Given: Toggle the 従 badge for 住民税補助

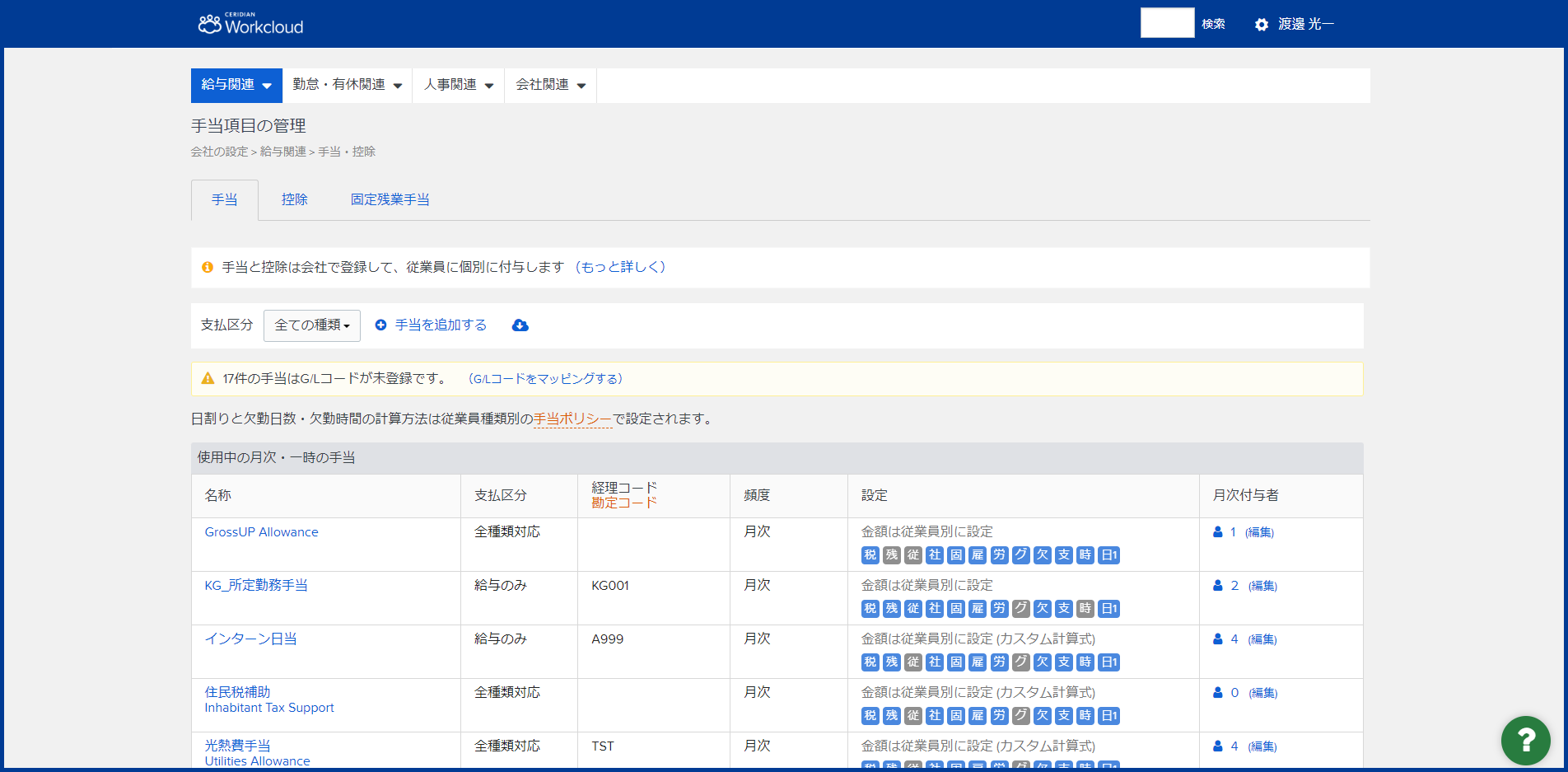Looking at the screenshot, I should click(x=912, y=716).
